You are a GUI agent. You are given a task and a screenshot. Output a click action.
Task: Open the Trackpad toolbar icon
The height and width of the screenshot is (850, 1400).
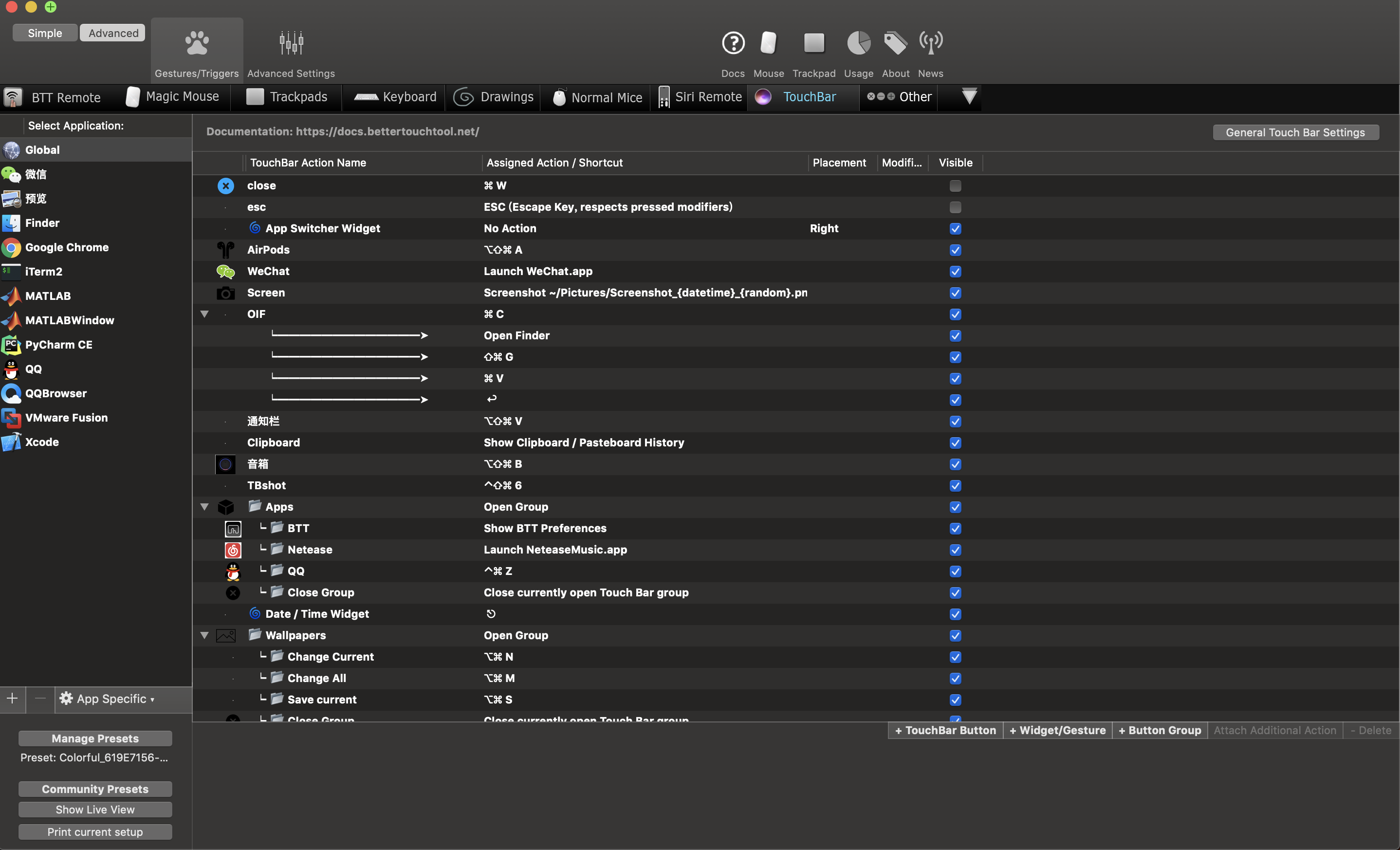pos(813,43)
